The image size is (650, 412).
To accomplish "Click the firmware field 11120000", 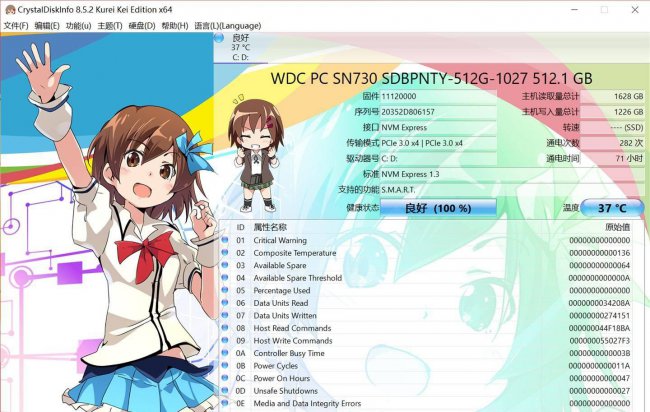I will (438, 96).
